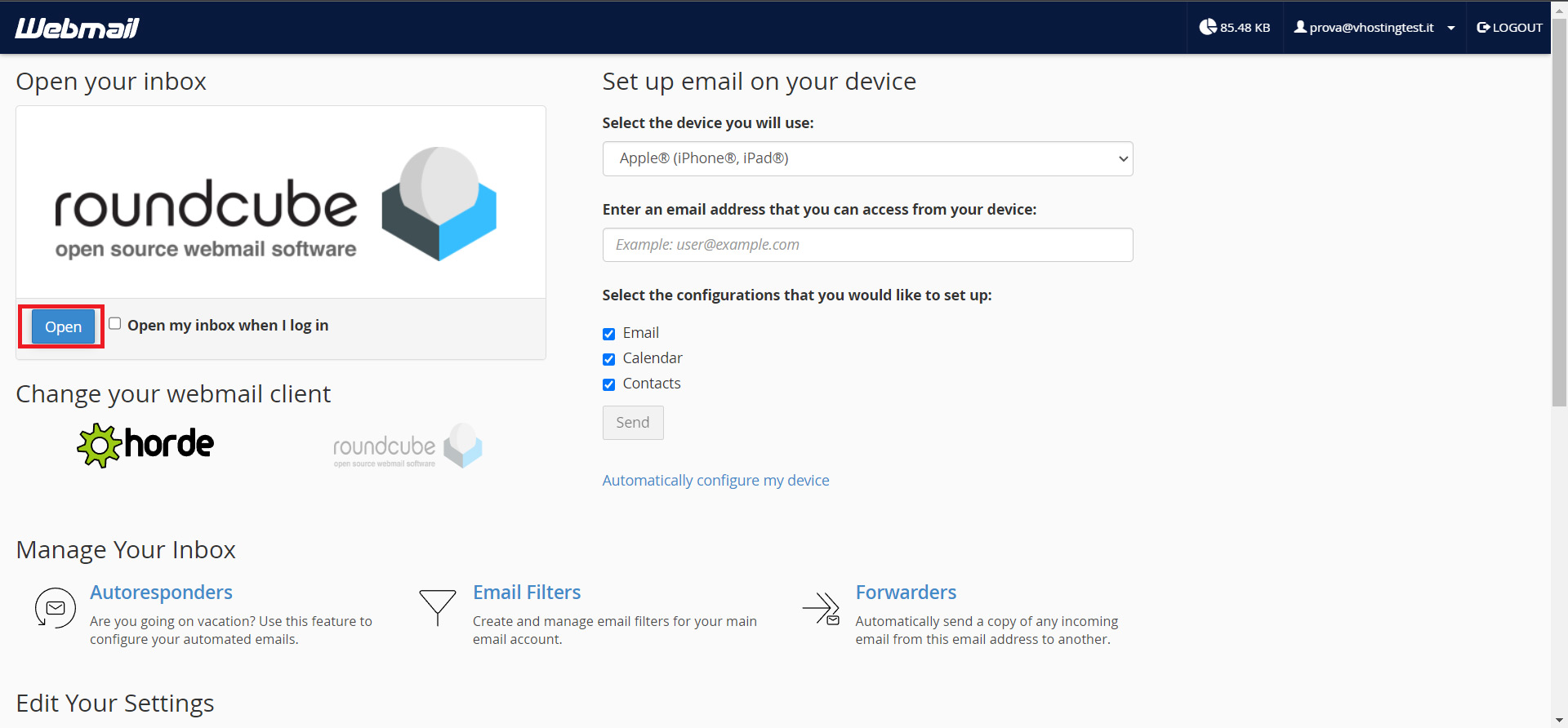
Task: Click the Set up email on your device heading
Action: 759,82
